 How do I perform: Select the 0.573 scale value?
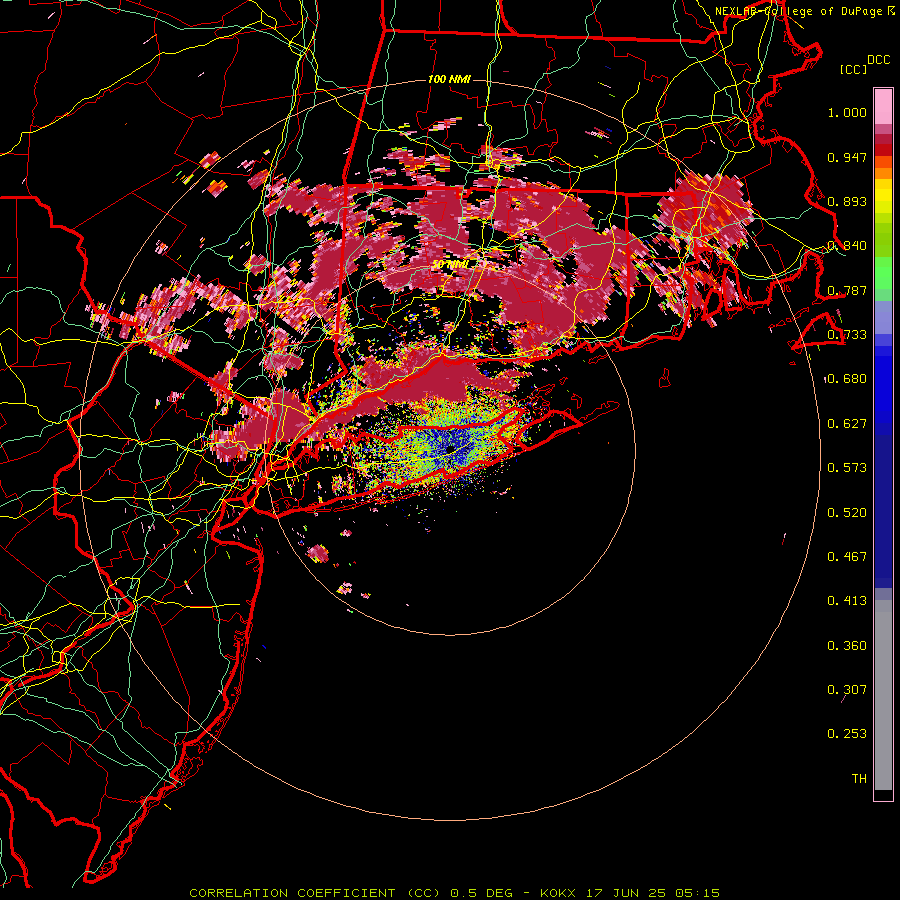coord(847,468)
